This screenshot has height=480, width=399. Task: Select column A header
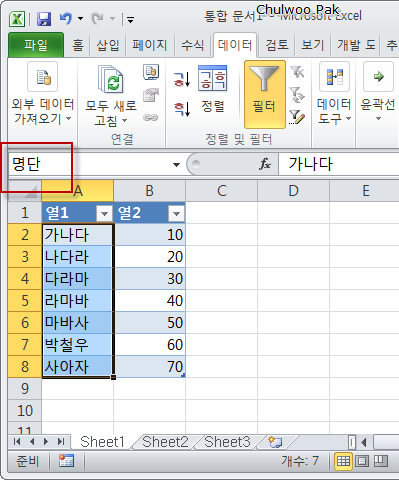coord(78,191)
